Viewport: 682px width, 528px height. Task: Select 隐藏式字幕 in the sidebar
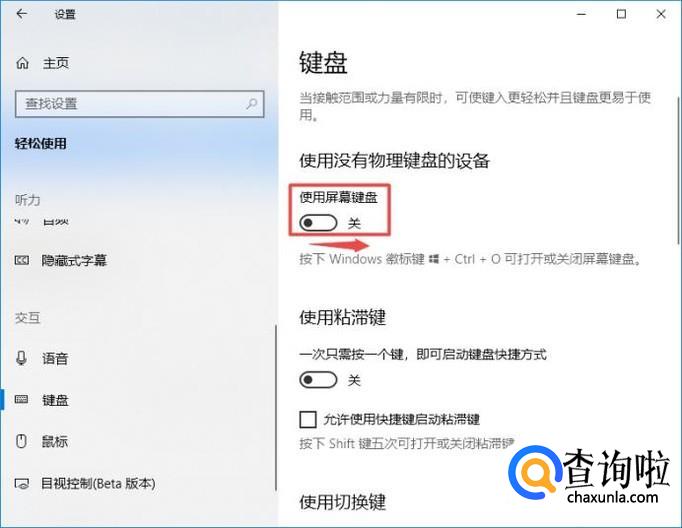(x=74, y=261)
